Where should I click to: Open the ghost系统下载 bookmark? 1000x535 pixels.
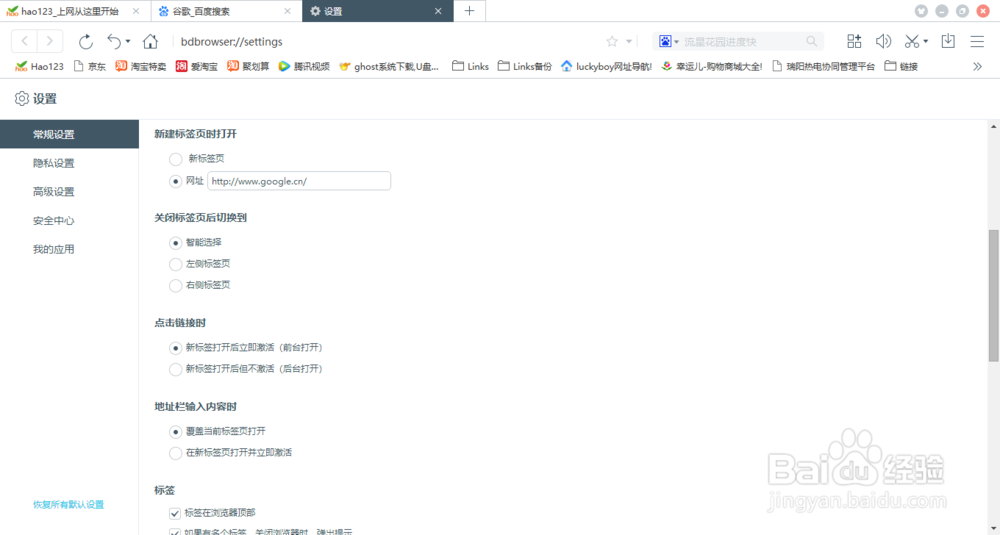tap(390, 66)
